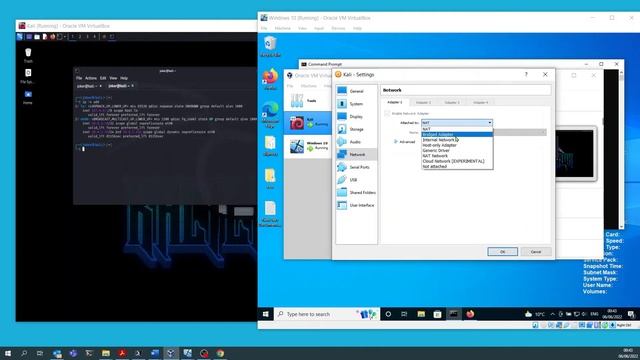Open Help menu in Kali terminal
The image size is (640, 360).
[x=124, y=78]
